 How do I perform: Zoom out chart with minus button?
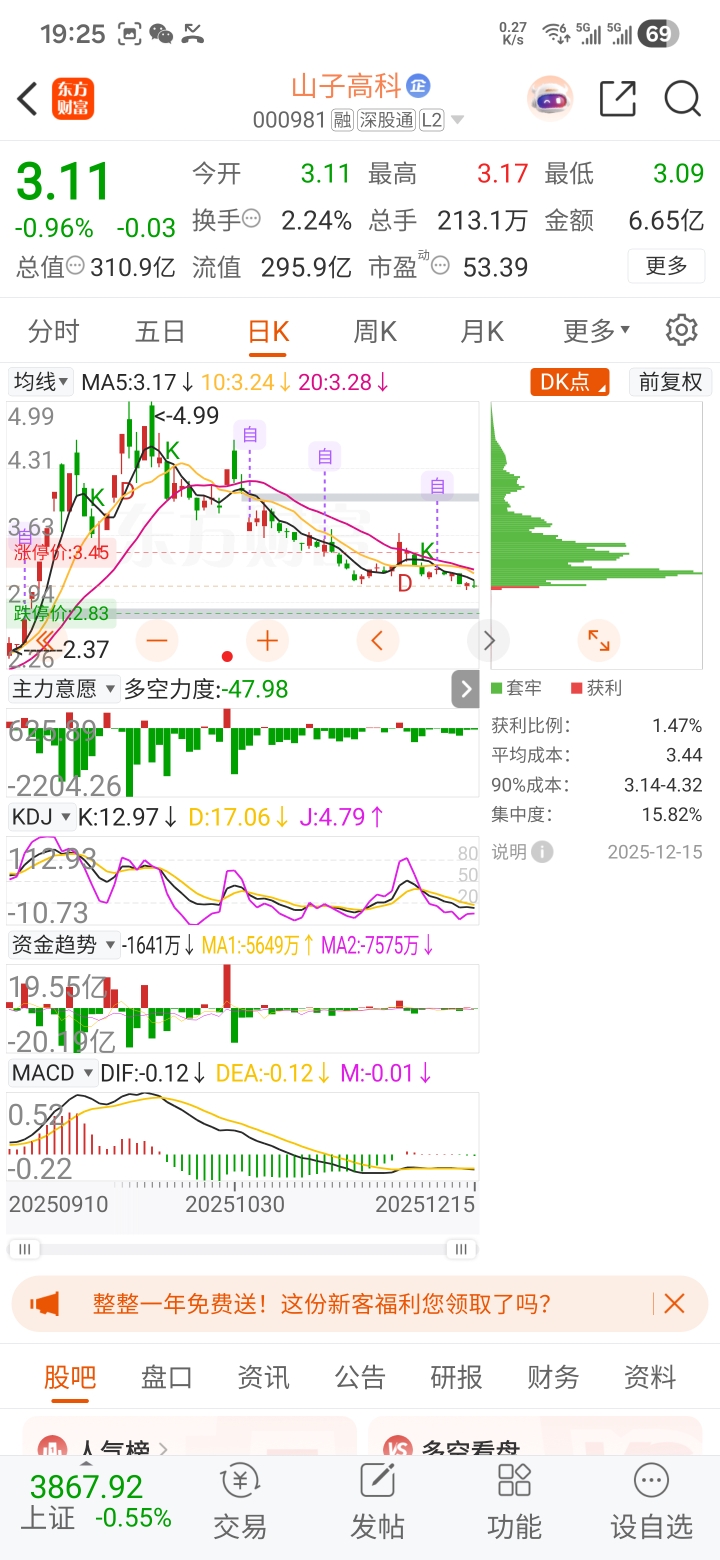tap(156, 640)
